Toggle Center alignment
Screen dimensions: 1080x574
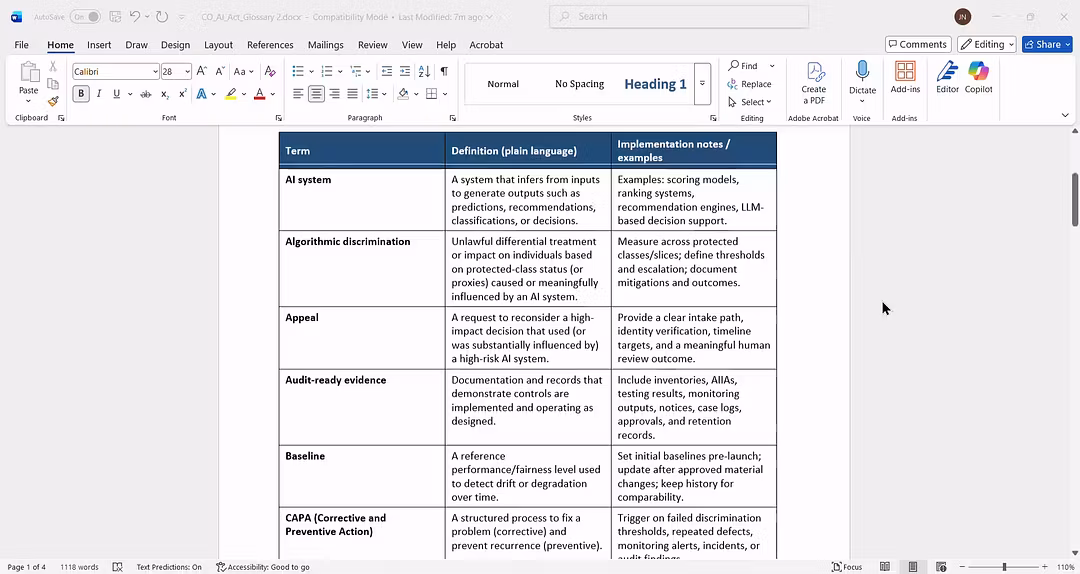click(x=316, y=94)
